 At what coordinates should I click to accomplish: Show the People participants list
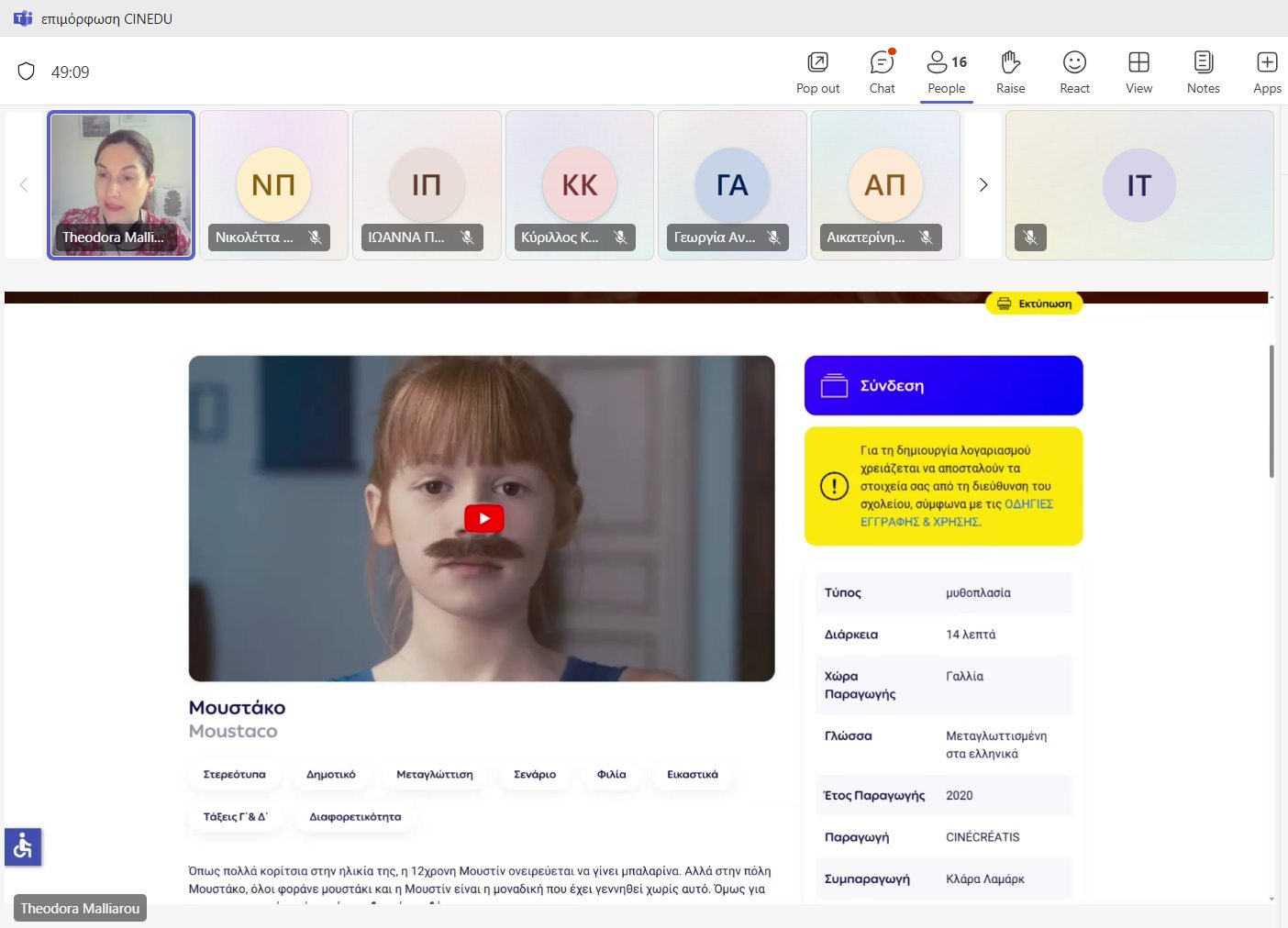pos(946,72)
